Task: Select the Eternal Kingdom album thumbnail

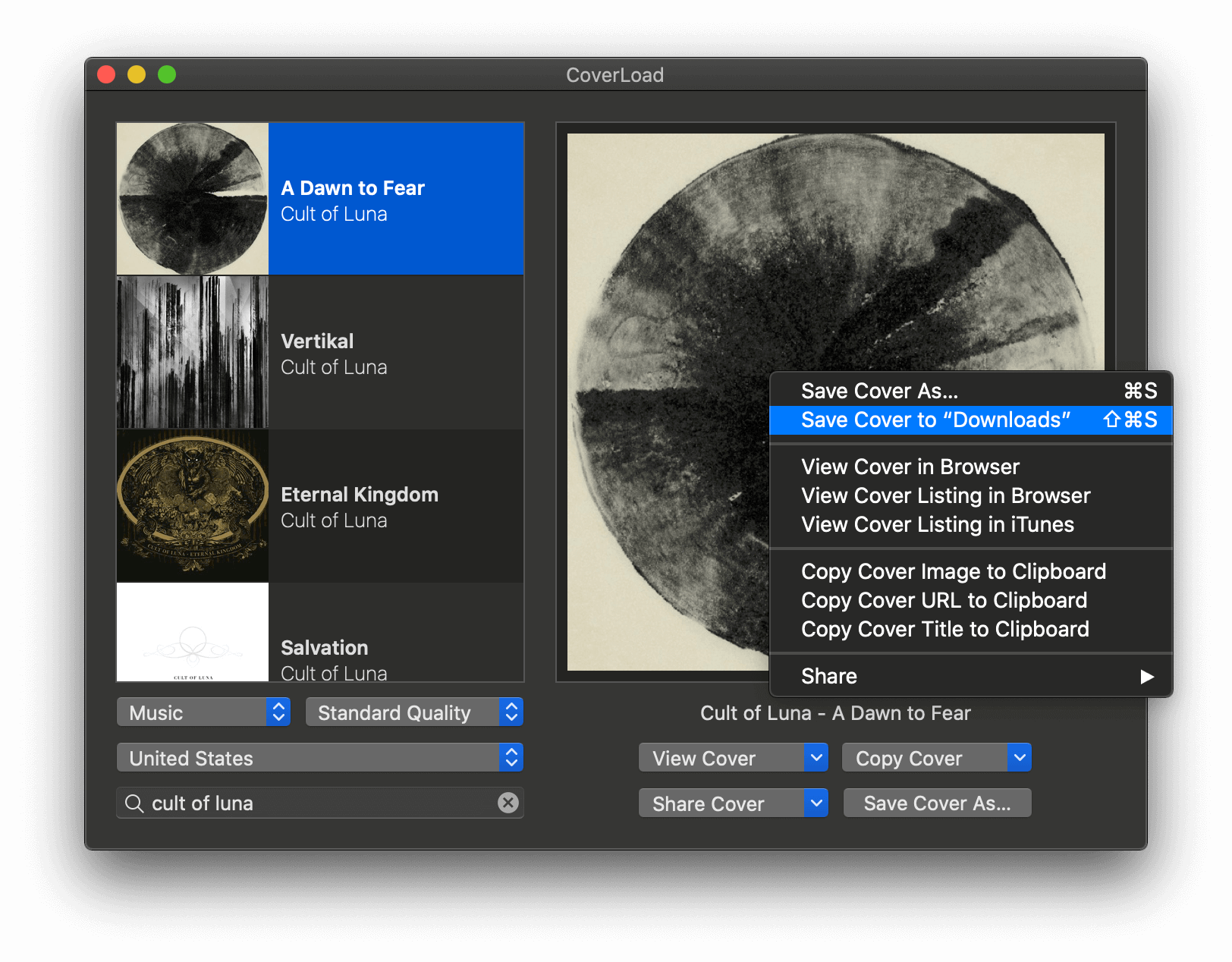Action: pos(193,505)
